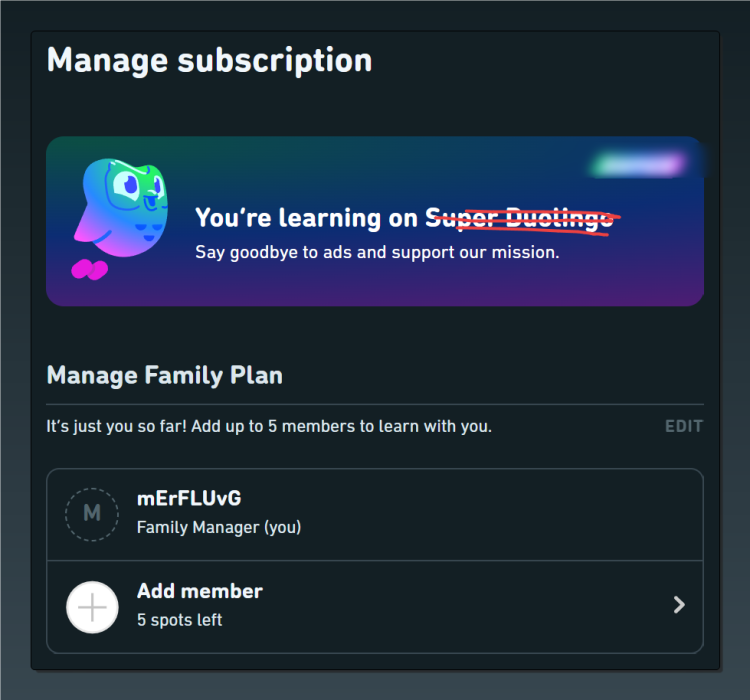Viewport: 750px width, 700px height.
Task: Click the dashed M avatar circle
Action: pyautogui.click(x=92, y=514)
